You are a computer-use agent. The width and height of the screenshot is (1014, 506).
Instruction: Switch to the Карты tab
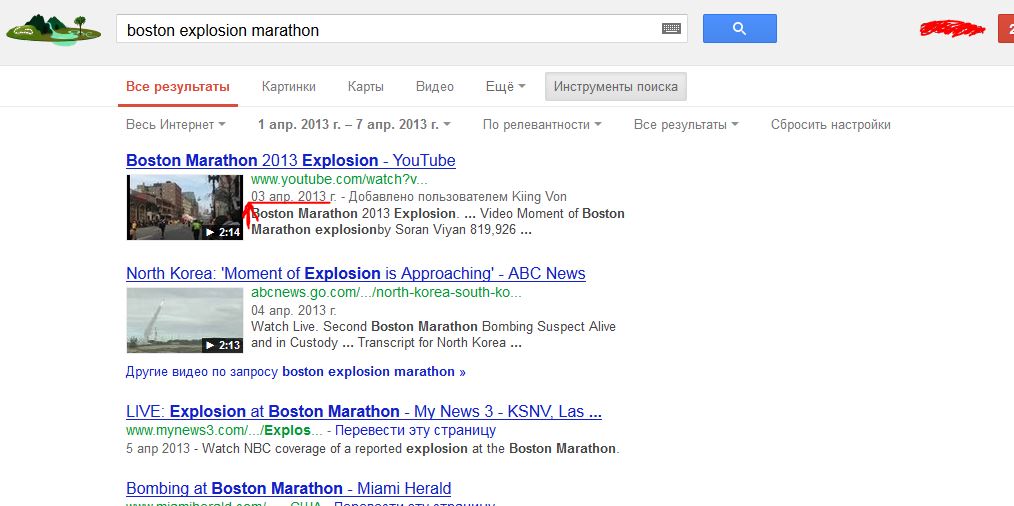pyautogui.click(x=365, y=87)
